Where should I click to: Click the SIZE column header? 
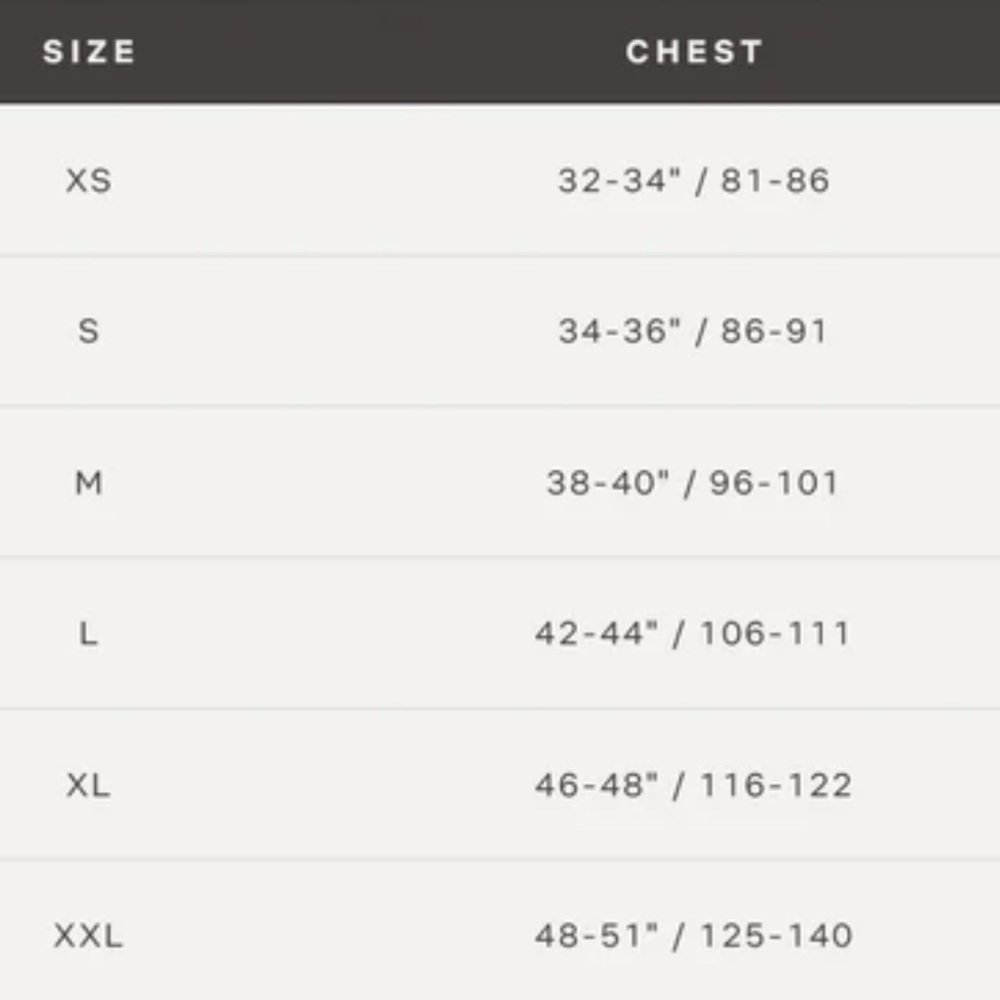[89, 52]
